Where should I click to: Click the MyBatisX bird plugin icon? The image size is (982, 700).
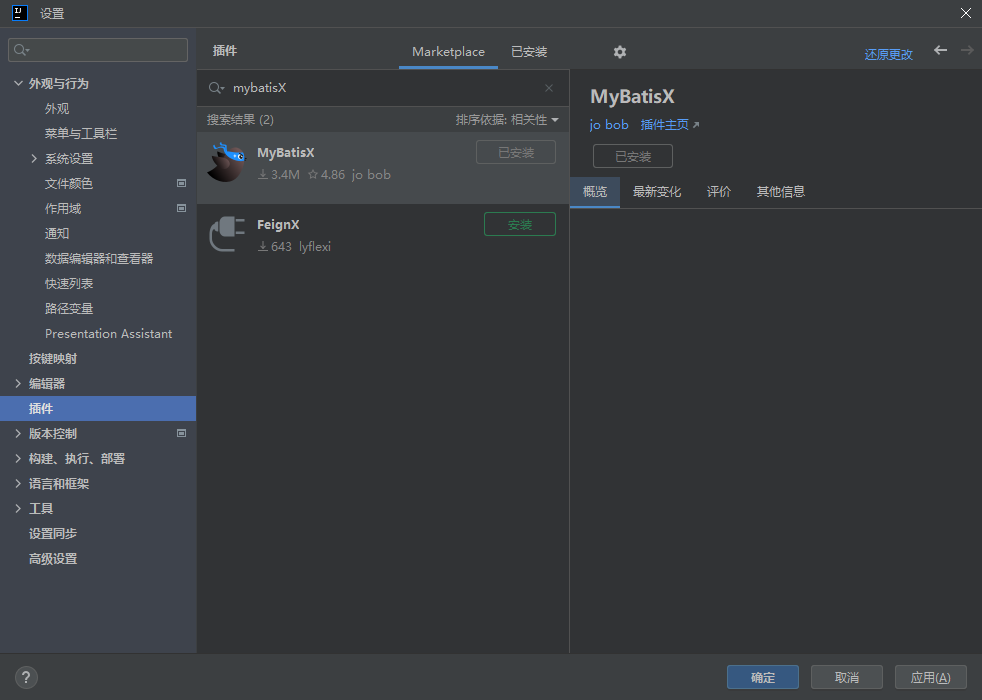click(x=227, y=163)
